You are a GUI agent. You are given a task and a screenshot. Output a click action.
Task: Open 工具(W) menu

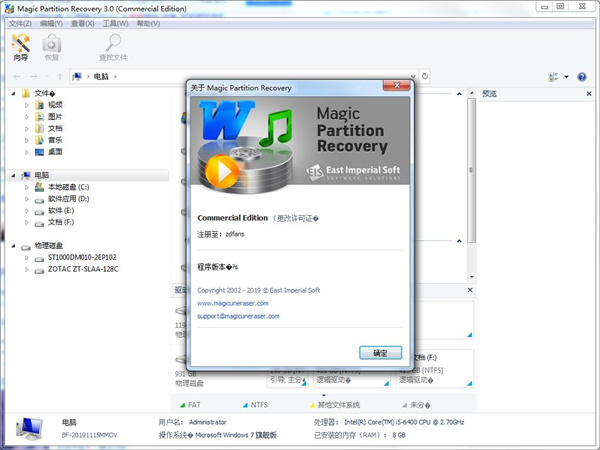pyautogui.click(x=116, y=24)
